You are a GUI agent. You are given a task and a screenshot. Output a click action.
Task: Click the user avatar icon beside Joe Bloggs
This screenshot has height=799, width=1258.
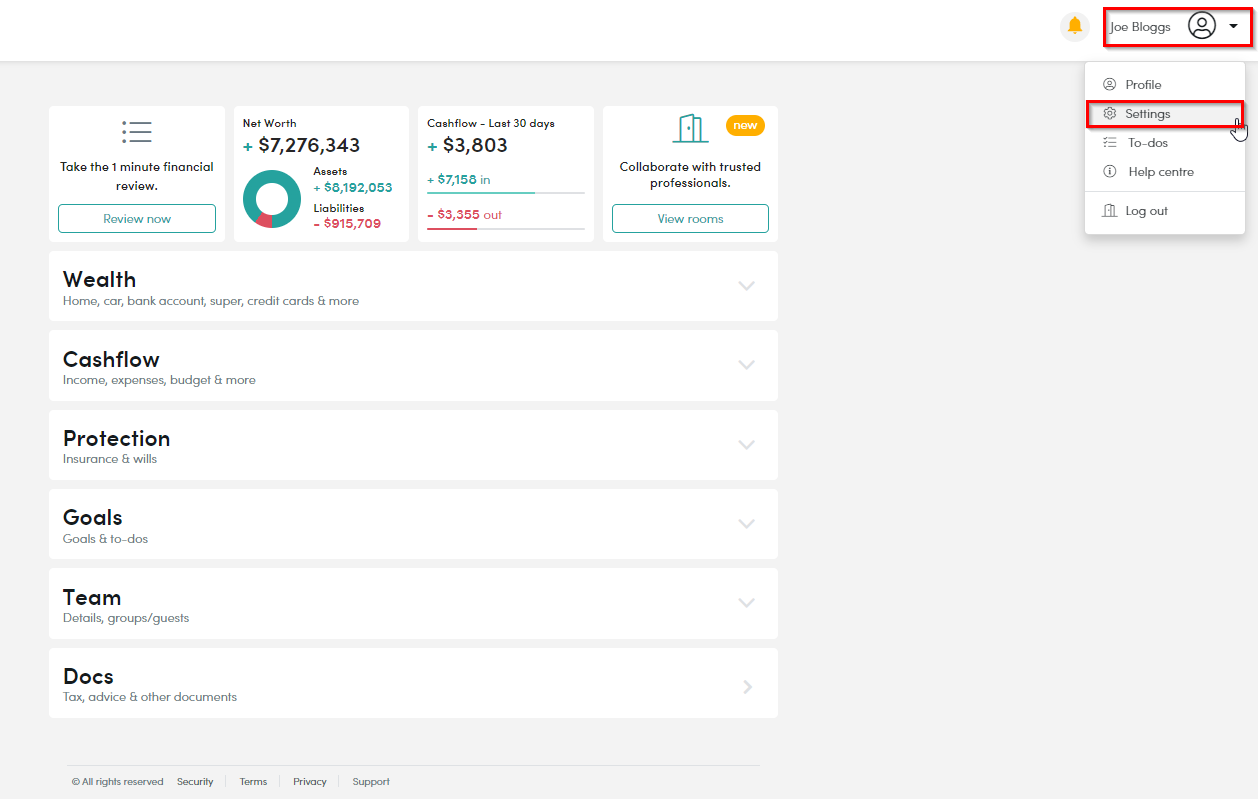[x=1202, y=26]
